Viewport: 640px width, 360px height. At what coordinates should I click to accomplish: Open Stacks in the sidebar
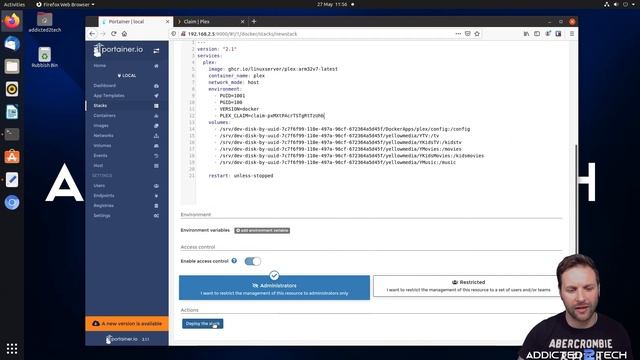tap(100, 106)
